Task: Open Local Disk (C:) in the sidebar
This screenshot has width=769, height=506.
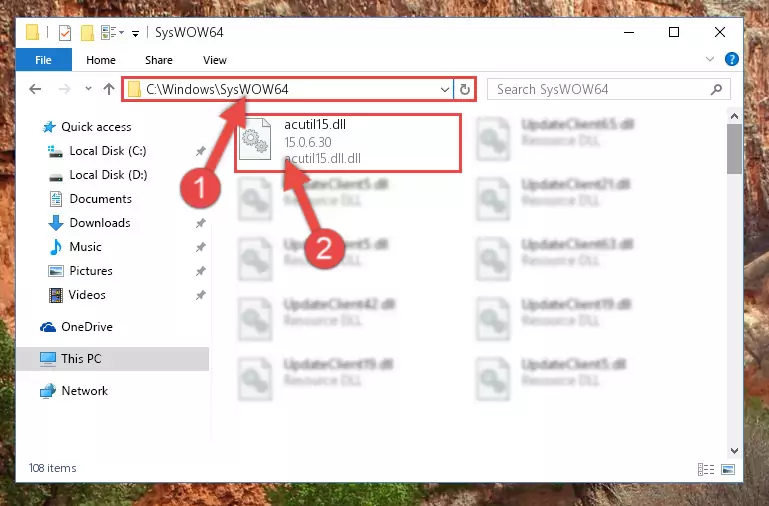Action: coord(108,151)
